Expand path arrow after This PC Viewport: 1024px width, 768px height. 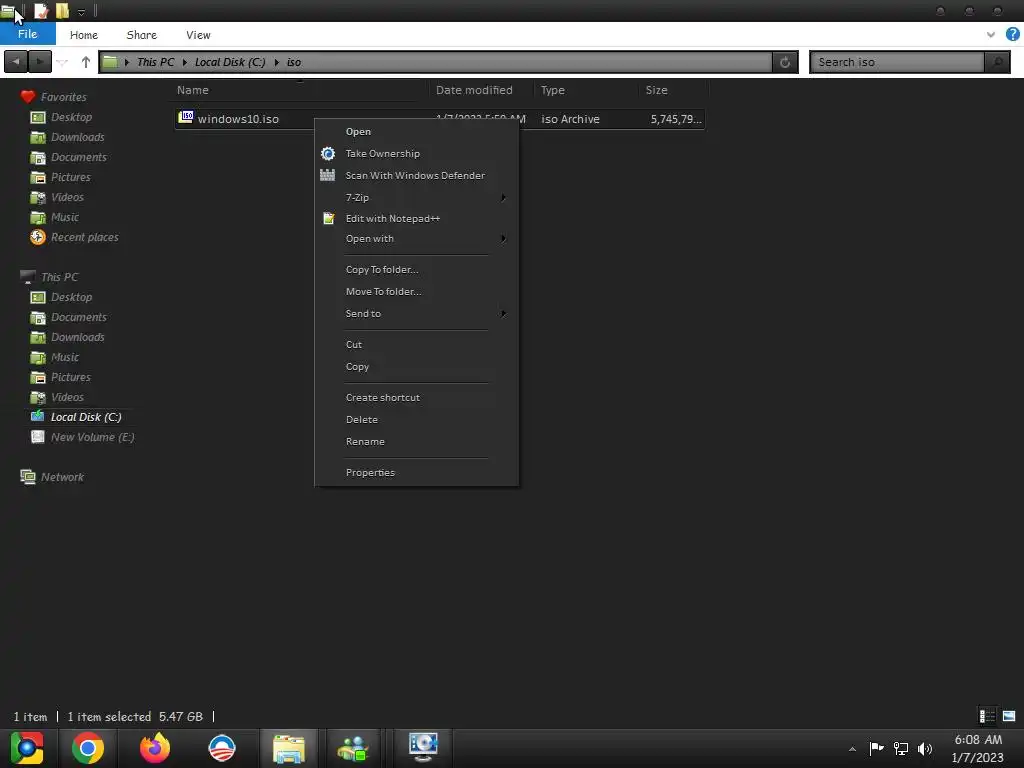(x=185, y=62)
